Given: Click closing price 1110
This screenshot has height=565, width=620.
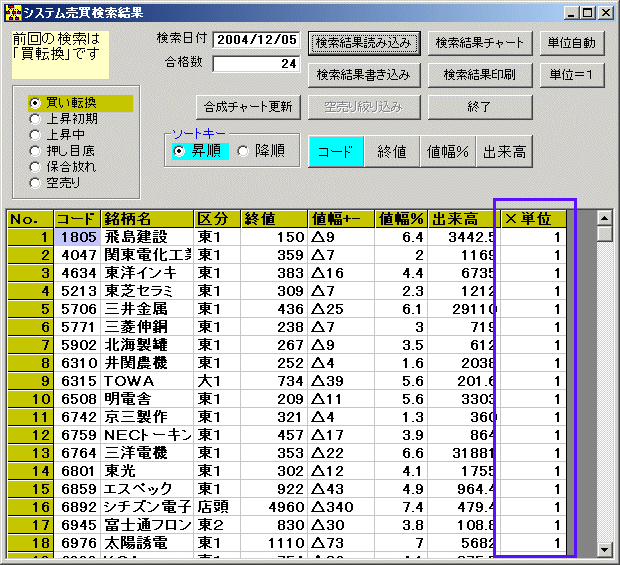Looking at the screenshot, I should (x=274, y=543).
